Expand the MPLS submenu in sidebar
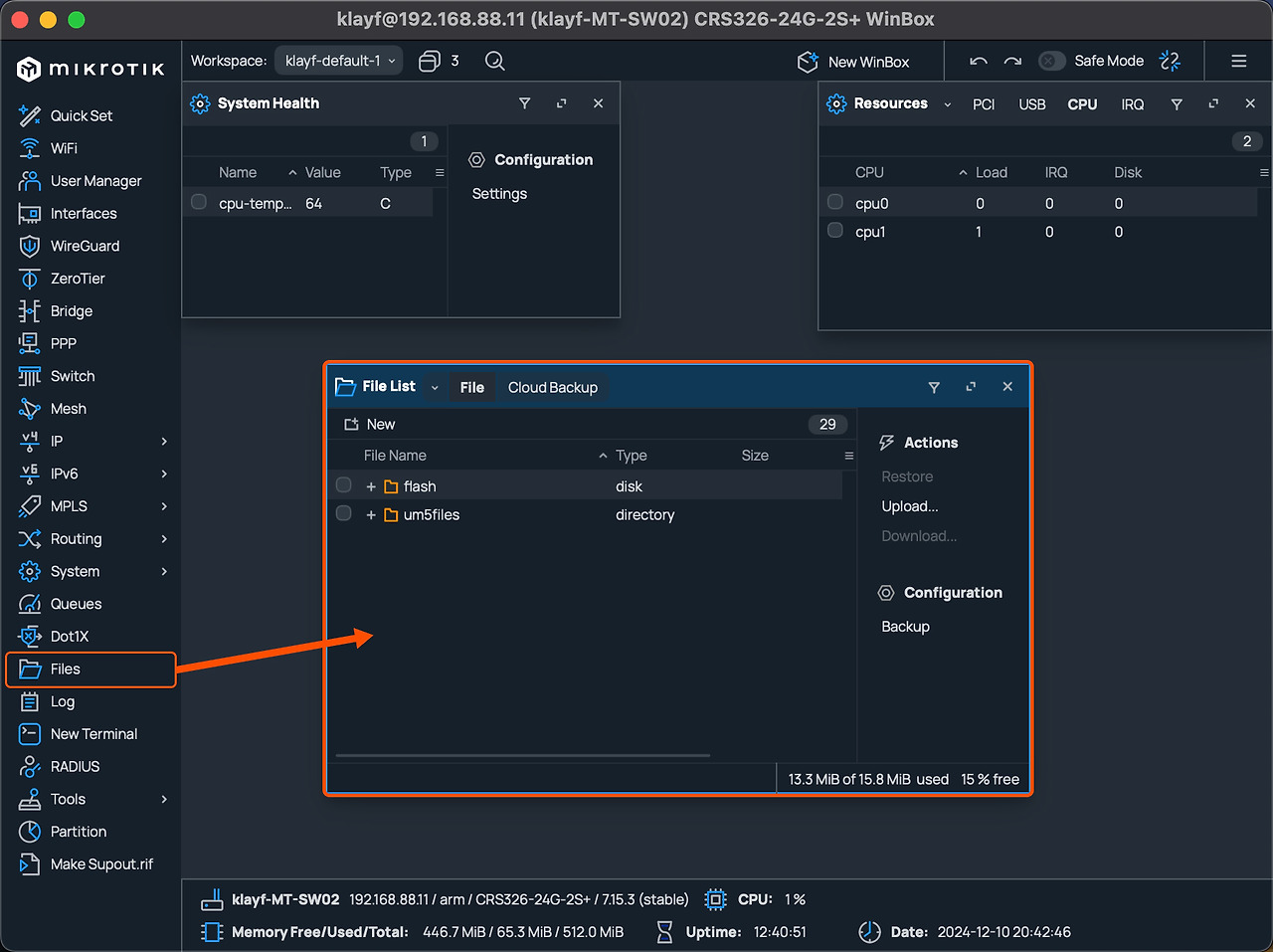This screenshot has width=1273, height=952. (164, 506)
